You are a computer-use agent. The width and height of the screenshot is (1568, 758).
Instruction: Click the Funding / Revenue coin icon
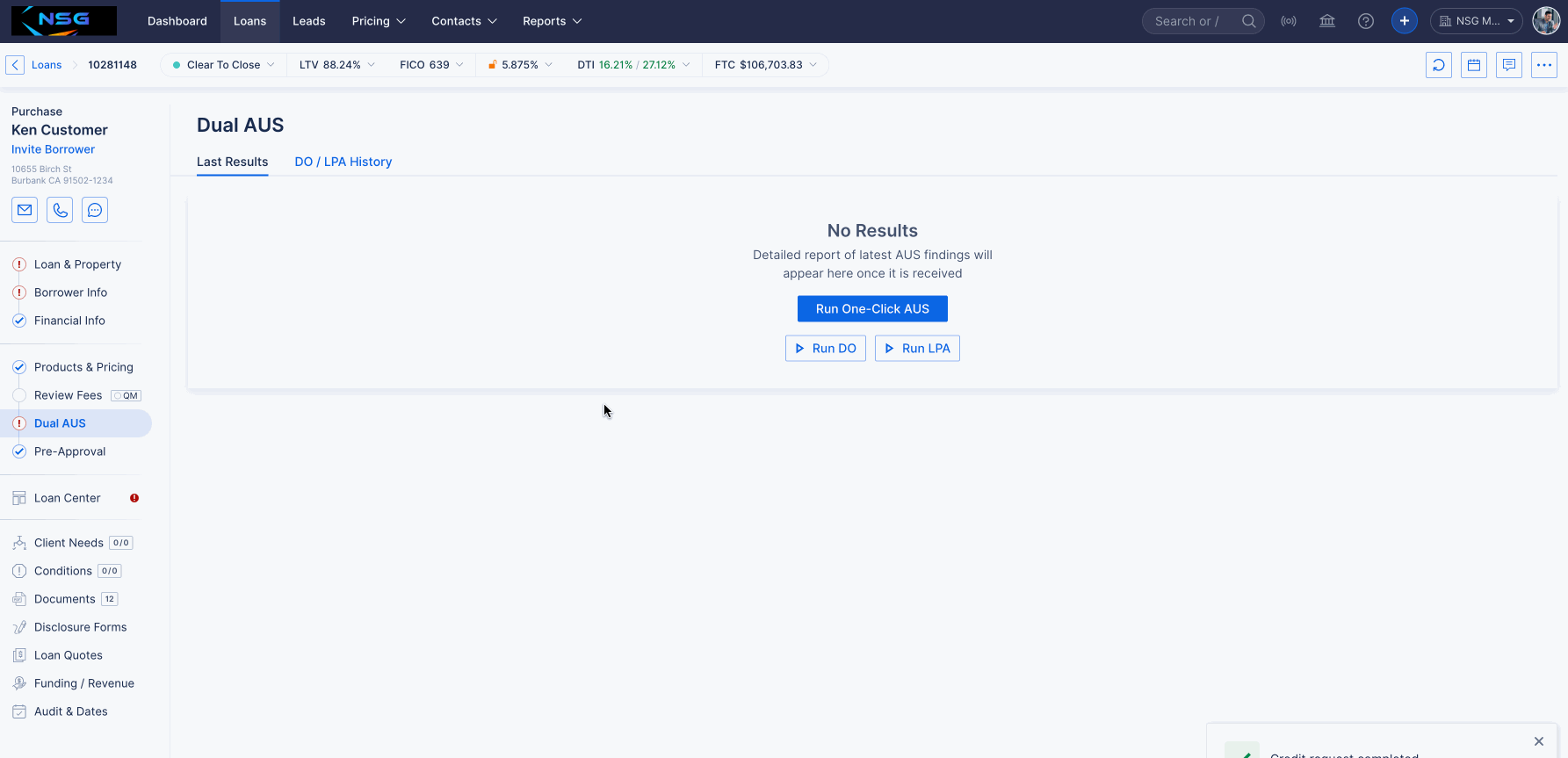click(x=19, y=683)
